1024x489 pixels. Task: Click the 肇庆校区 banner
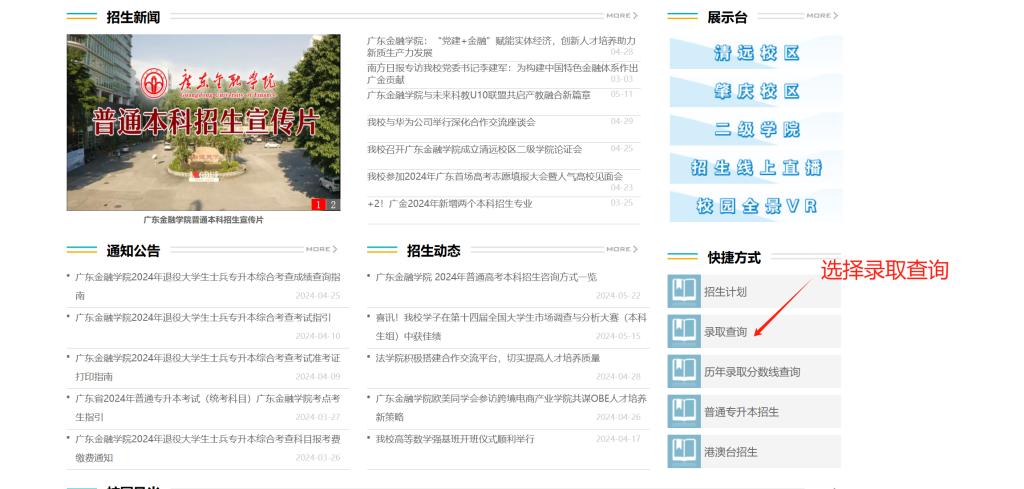pyautogui.click(x=756, y=91)
